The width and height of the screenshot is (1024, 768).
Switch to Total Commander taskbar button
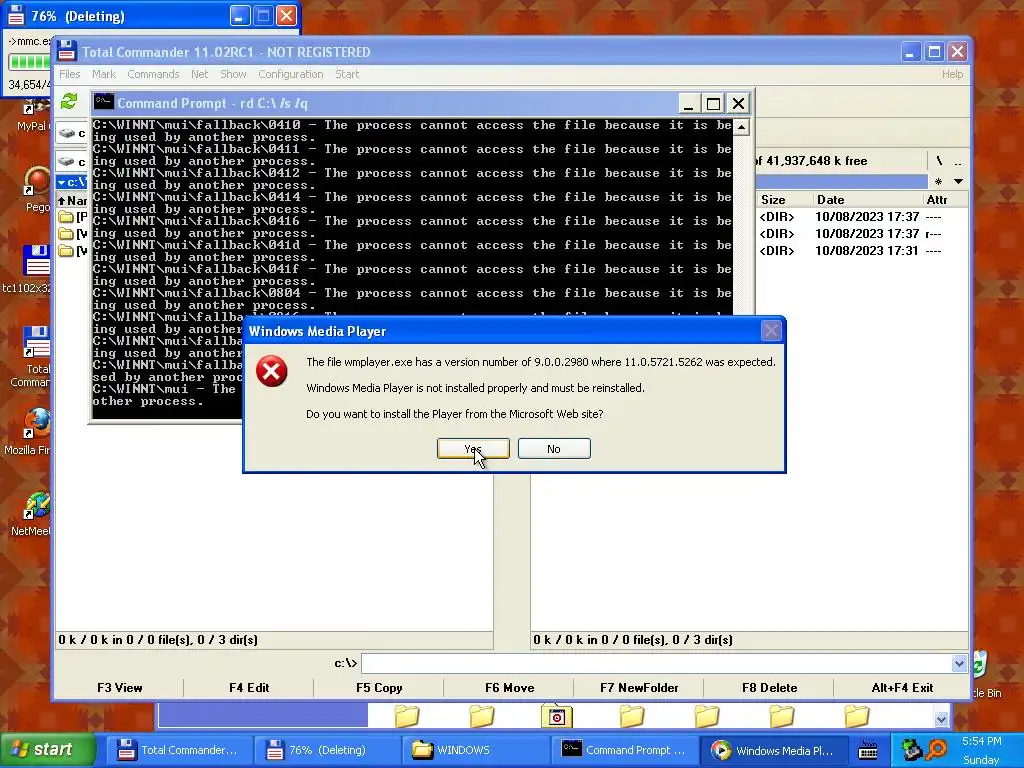pyautogui.click(x=178, y=750)
